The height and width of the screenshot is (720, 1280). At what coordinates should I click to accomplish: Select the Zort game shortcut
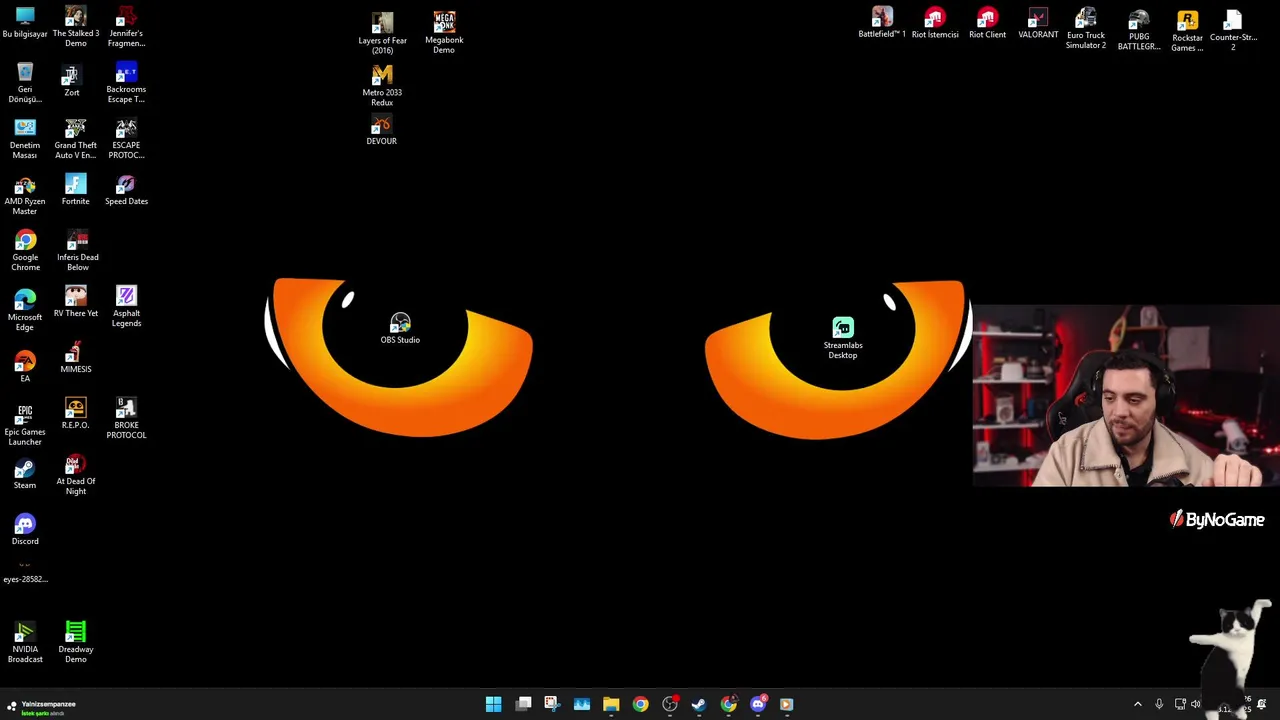[x=72, y=81]
